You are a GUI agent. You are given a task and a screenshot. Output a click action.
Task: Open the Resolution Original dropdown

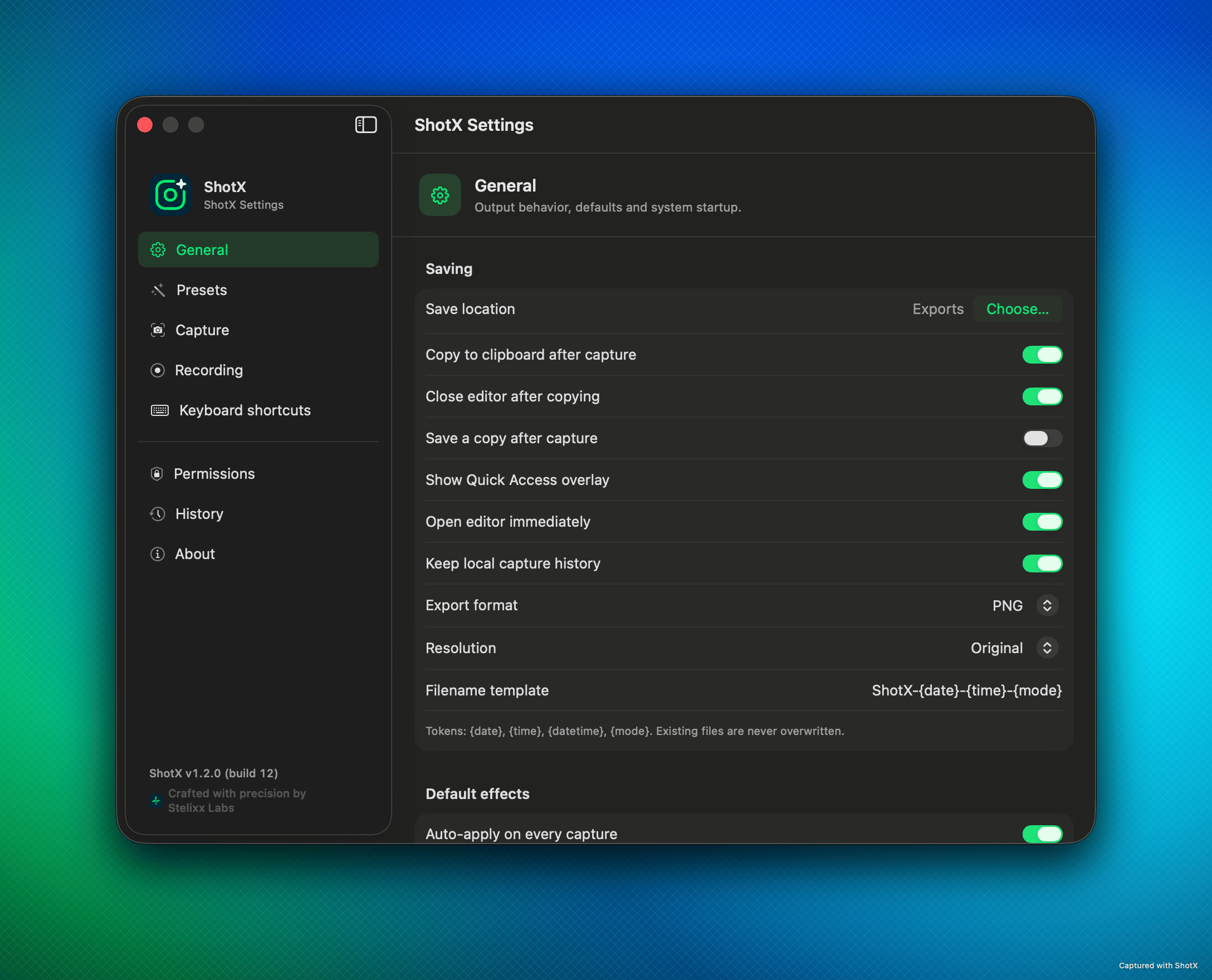coord(1014,648)
